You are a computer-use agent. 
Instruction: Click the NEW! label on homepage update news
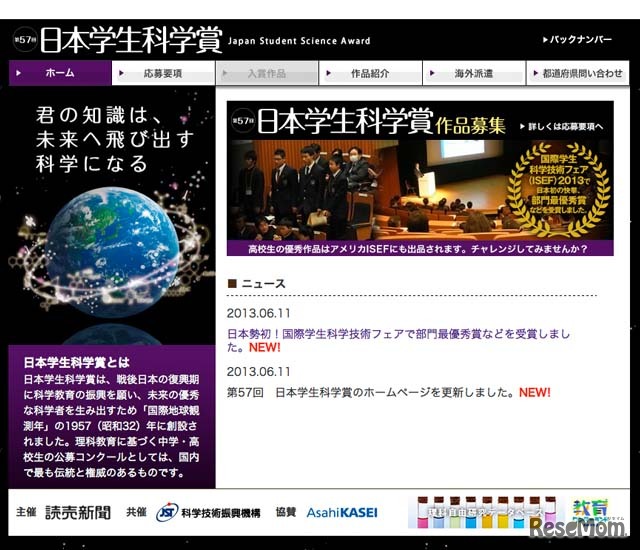click(535, 393)
